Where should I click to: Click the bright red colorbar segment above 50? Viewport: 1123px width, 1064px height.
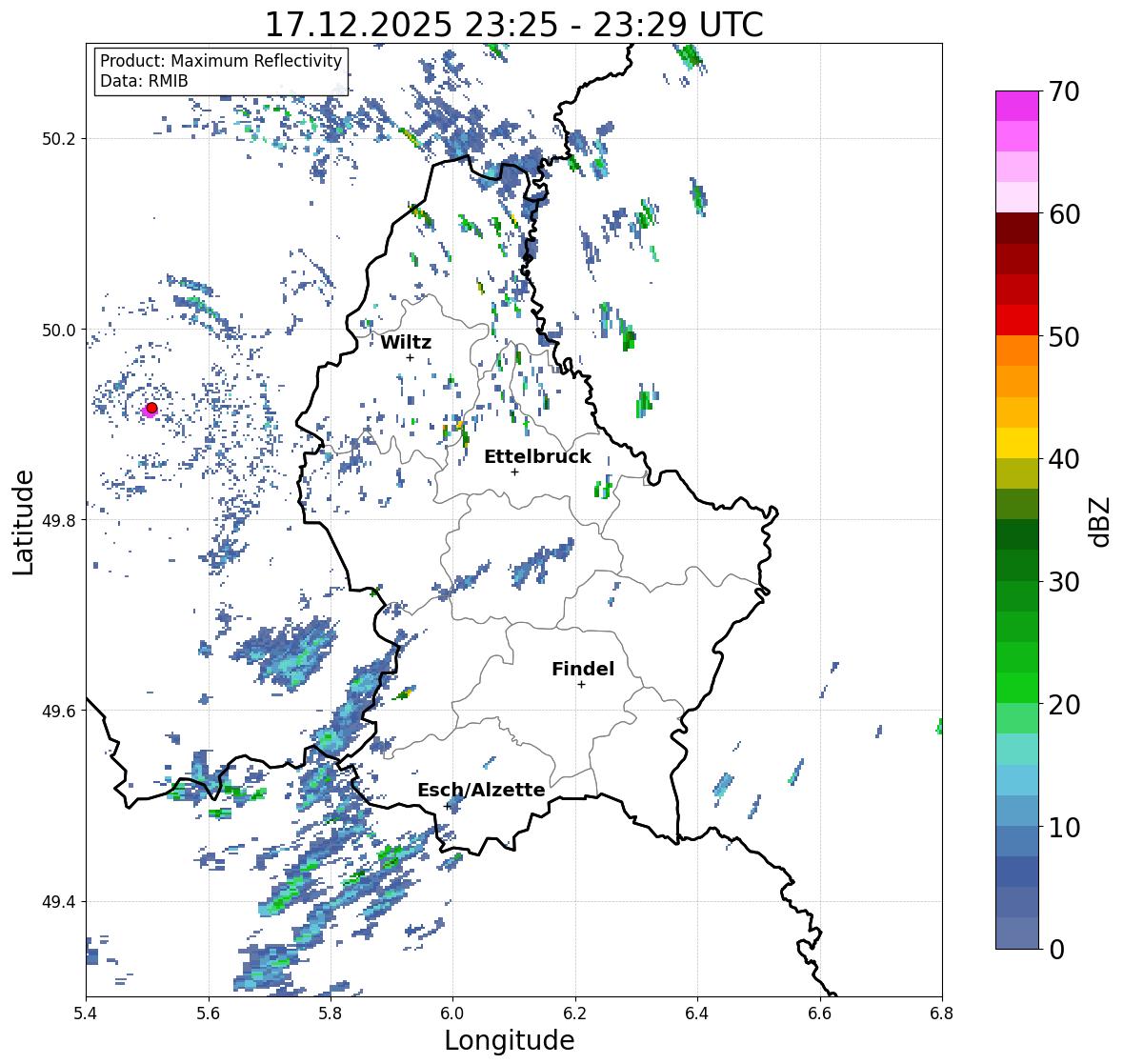(x=1017, y=320)
